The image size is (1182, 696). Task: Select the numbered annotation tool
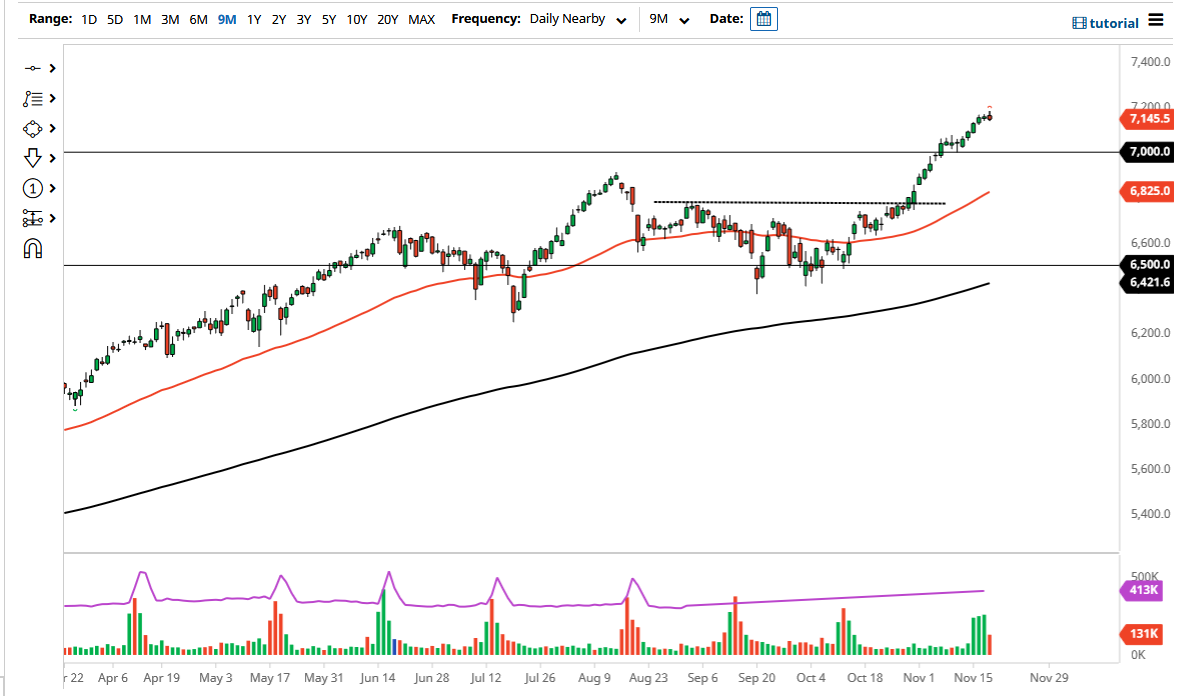click(33, 188)
